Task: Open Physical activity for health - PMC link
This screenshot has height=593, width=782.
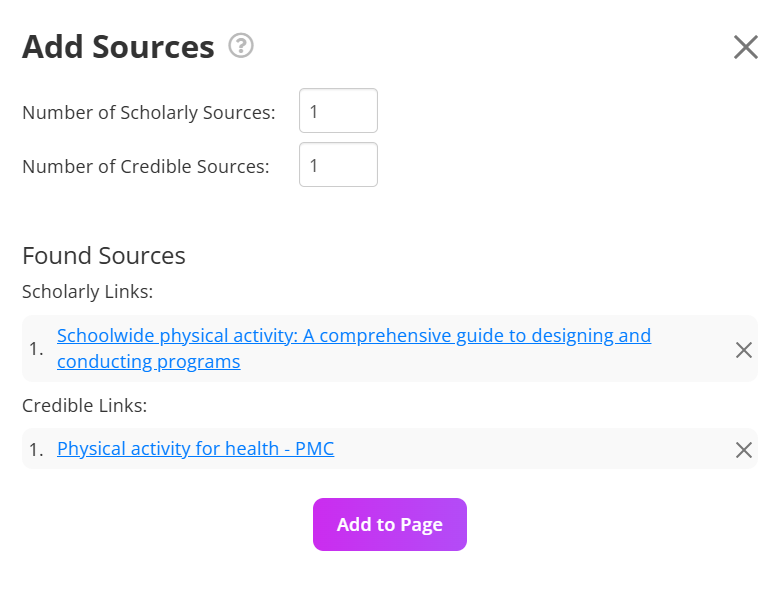Action: tap(195, 449)
